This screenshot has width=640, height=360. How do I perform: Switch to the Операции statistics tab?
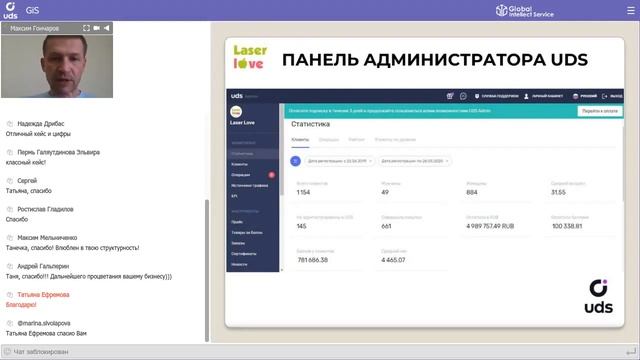tap(329, 140)
